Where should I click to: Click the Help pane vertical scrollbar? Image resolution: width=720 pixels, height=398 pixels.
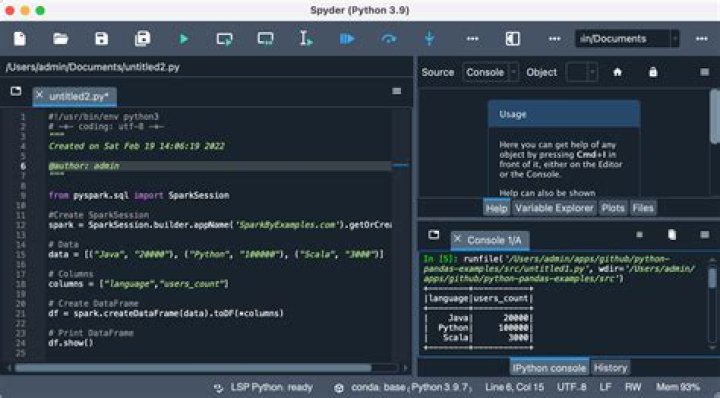pos(714,116)
